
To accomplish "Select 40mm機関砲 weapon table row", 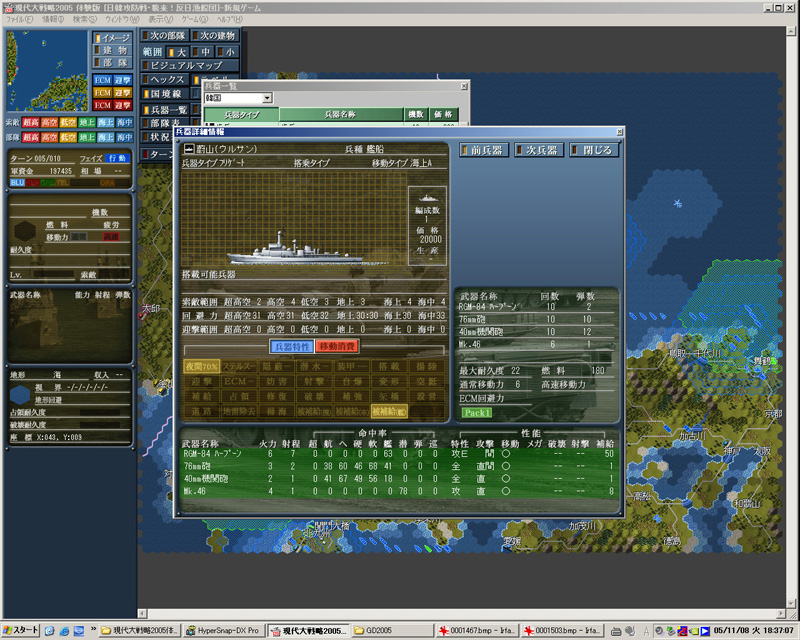I will 398,479.
